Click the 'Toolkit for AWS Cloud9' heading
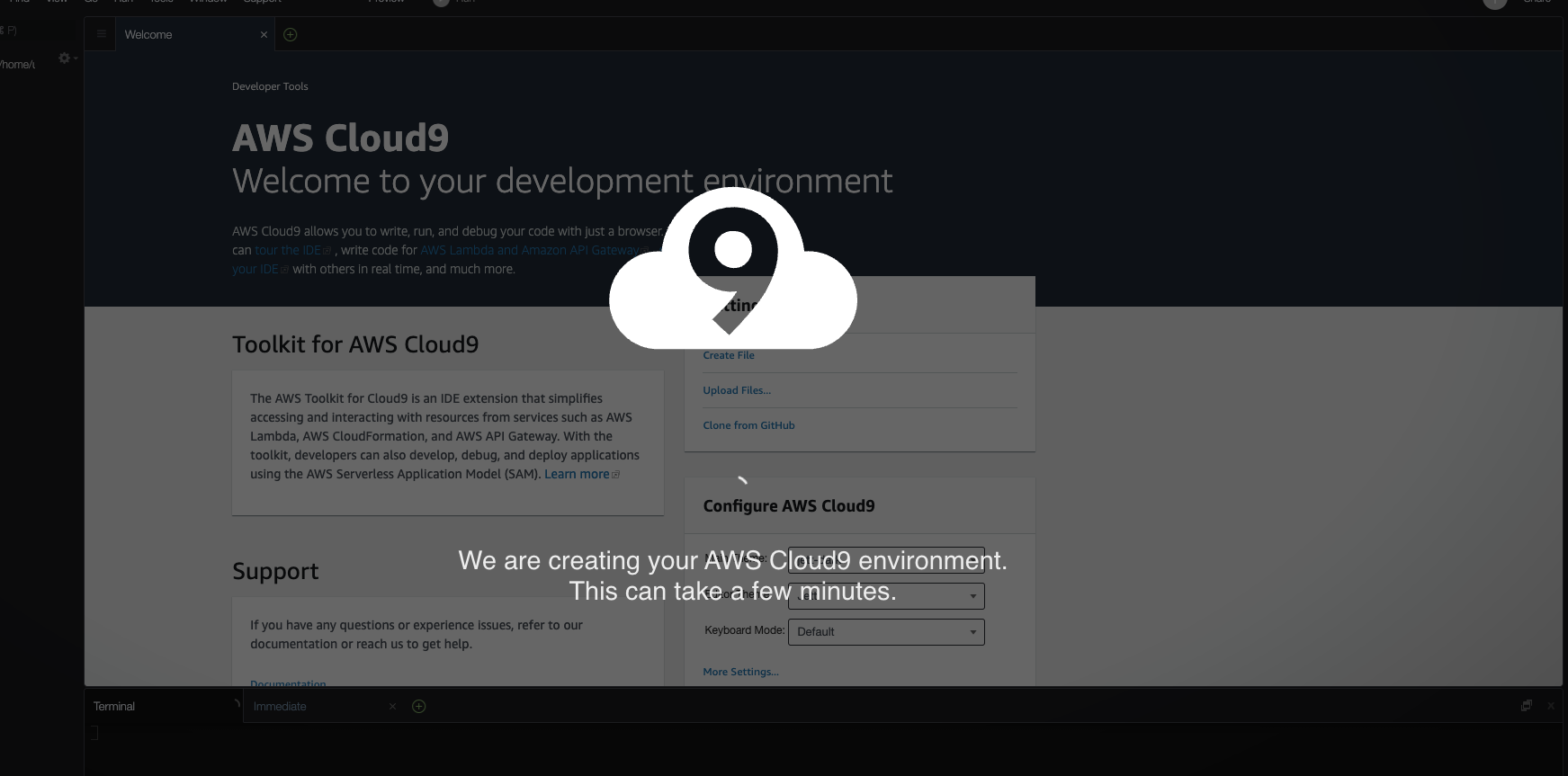The image size is (1568, 776). coord(355,344)
